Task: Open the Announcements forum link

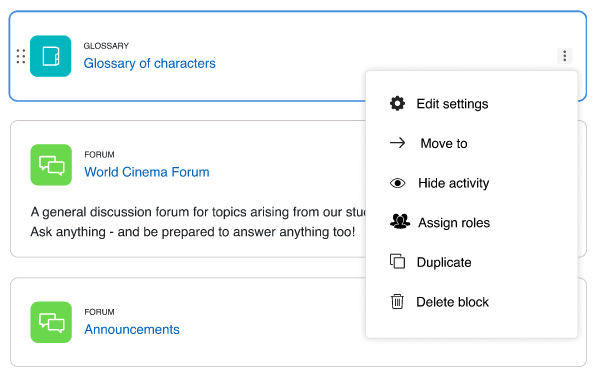Action: pos(132,329)
